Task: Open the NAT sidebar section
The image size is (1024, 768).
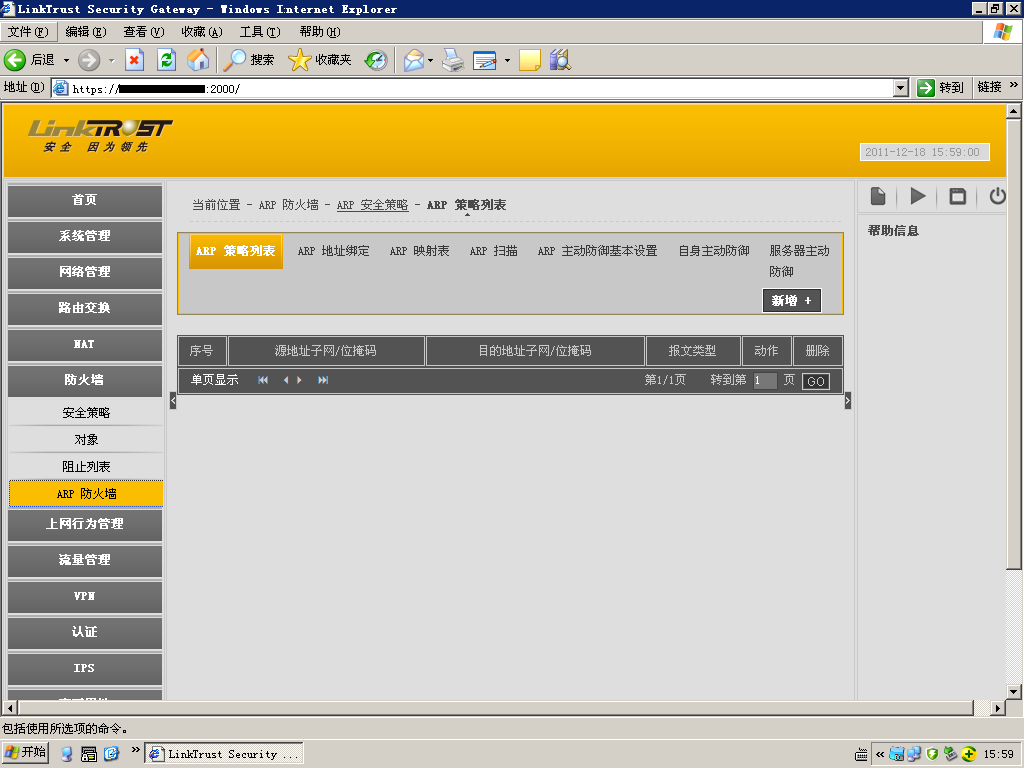Action: (x=85, y=345)
